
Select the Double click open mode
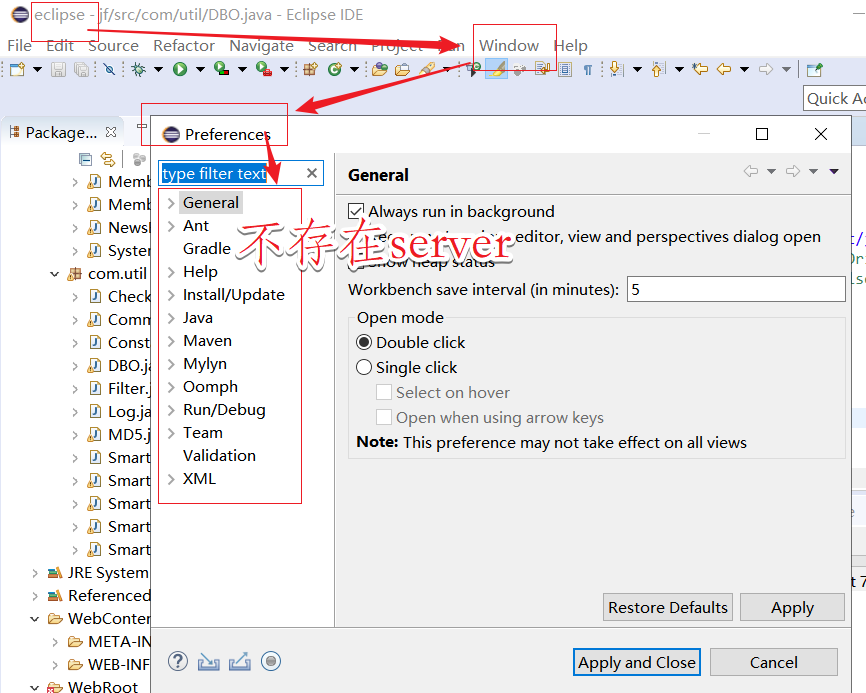[364, 342]
